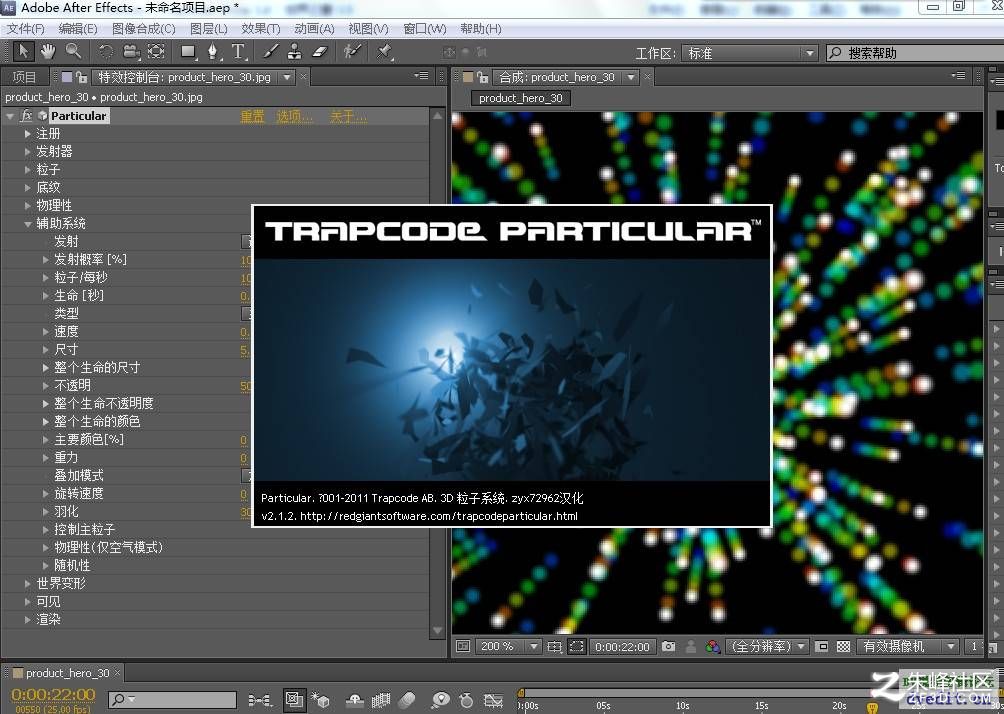The height and width of the screenshot is (714, 1004).
Task: Select the Pen tool
Action: (x=213, y=52)
